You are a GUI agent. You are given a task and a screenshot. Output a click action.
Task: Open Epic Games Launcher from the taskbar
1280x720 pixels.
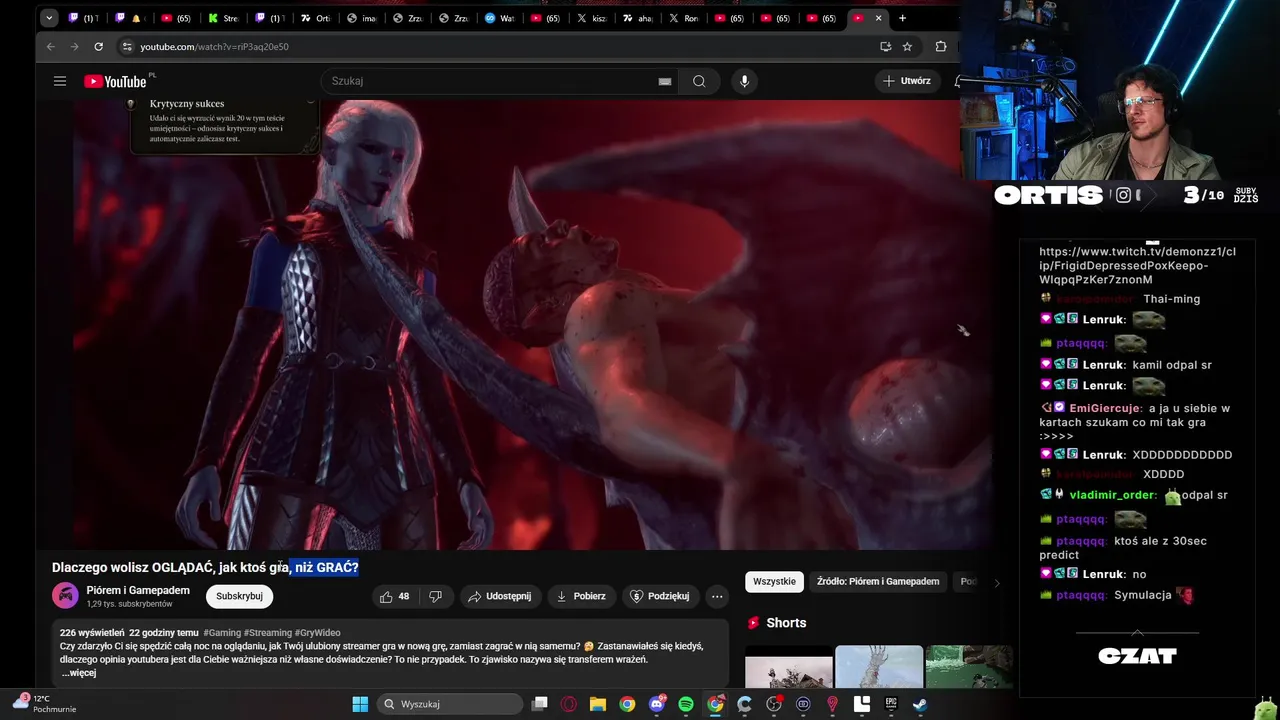(891, 704)
